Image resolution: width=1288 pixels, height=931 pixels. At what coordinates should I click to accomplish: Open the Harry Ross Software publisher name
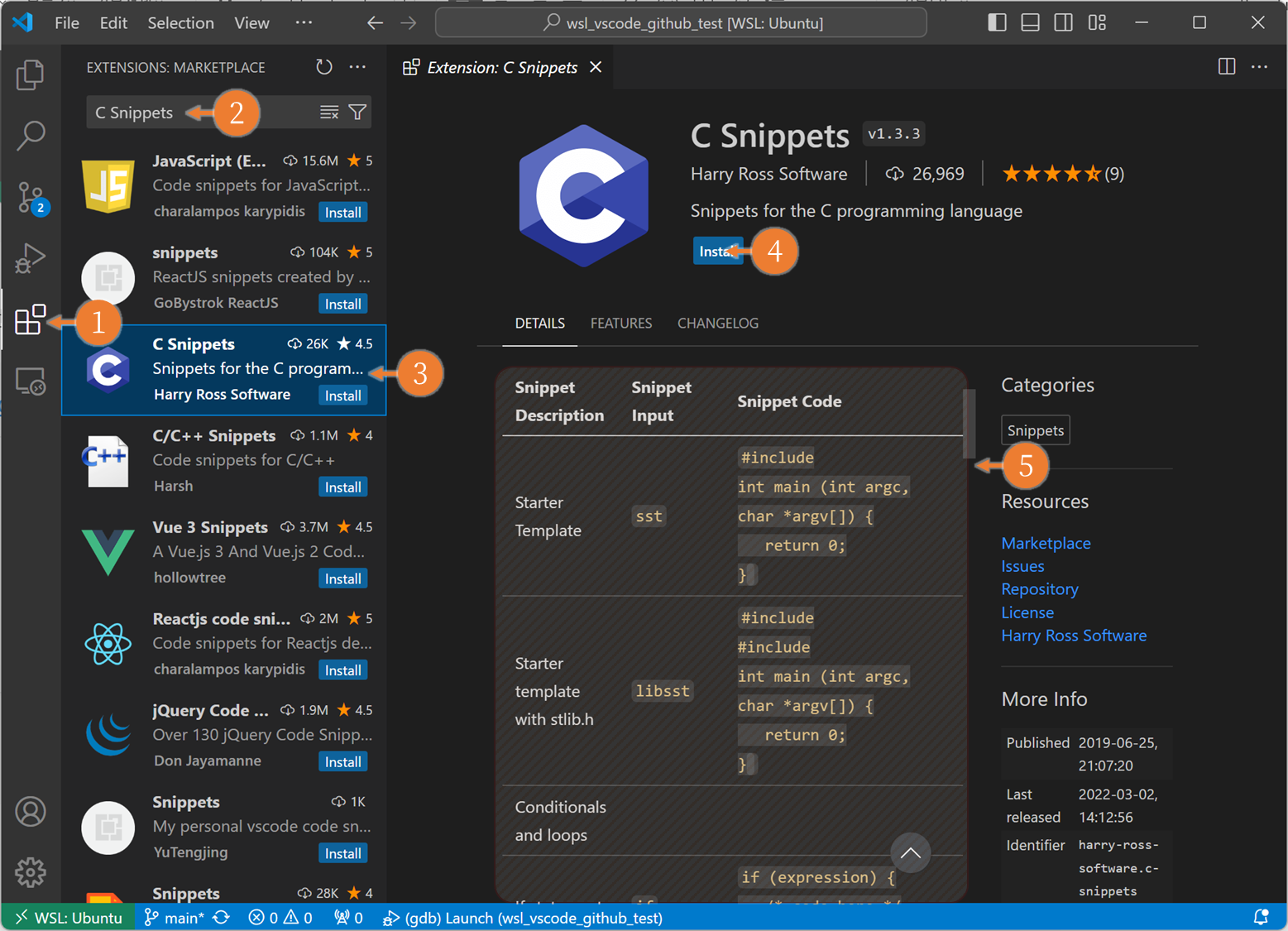coord(768,174)
